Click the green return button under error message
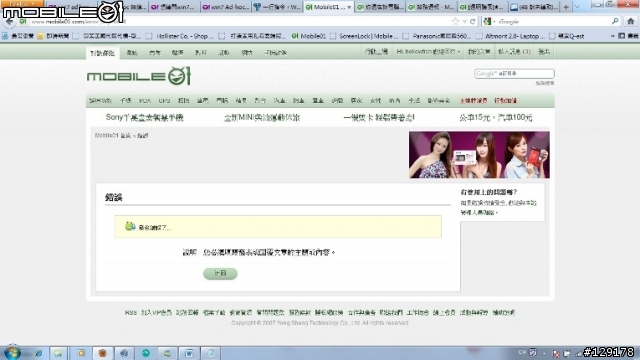640x360 pixels. [x=220, y=273]
